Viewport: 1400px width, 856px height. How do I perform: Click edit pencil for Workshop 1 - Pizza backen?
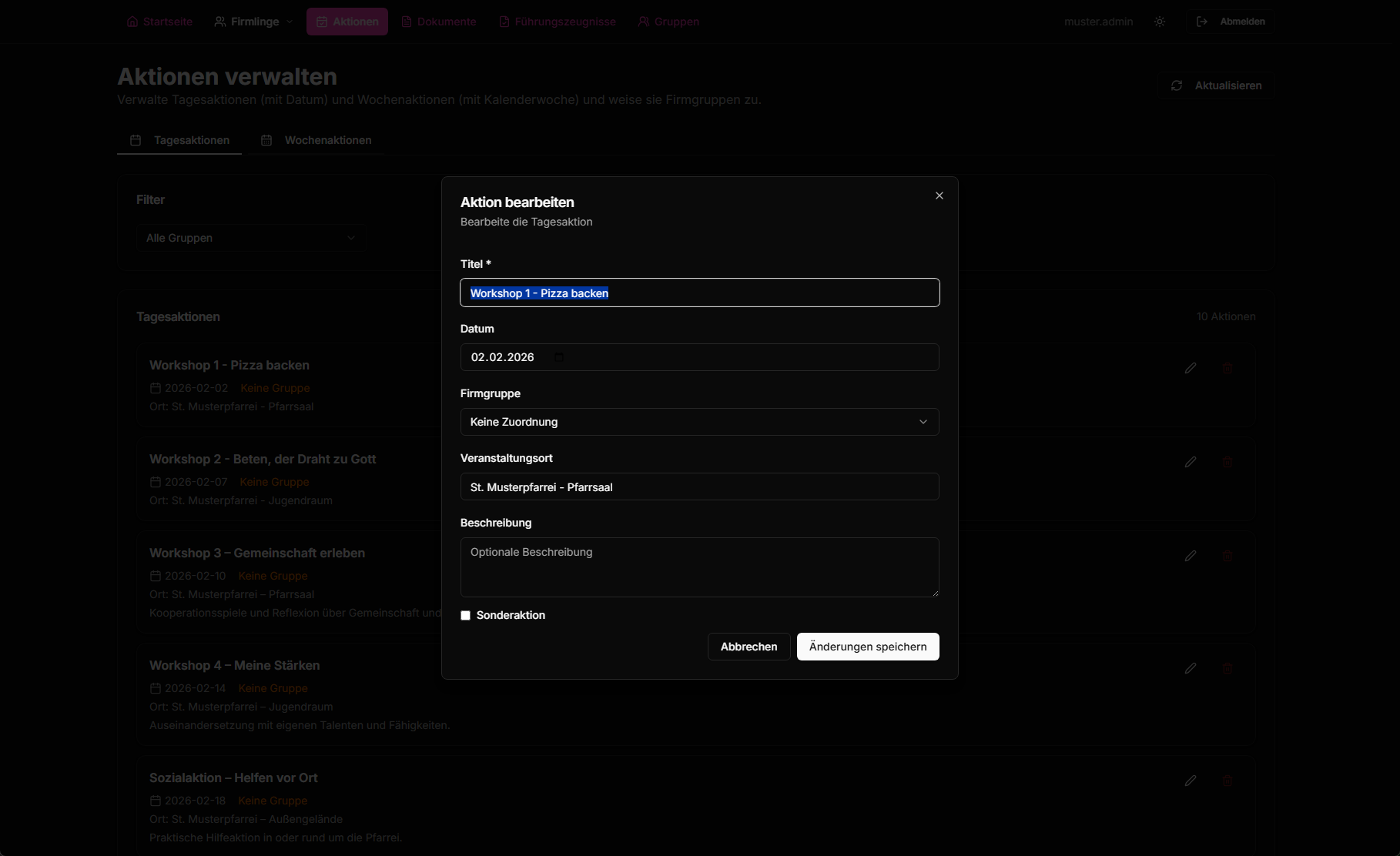coord(1190,369)
